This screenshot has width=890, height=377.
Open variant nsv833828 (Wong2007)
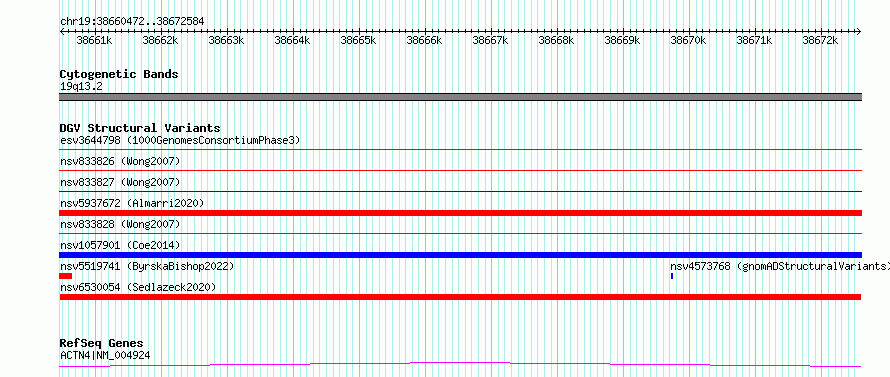[x=120, y=224]
